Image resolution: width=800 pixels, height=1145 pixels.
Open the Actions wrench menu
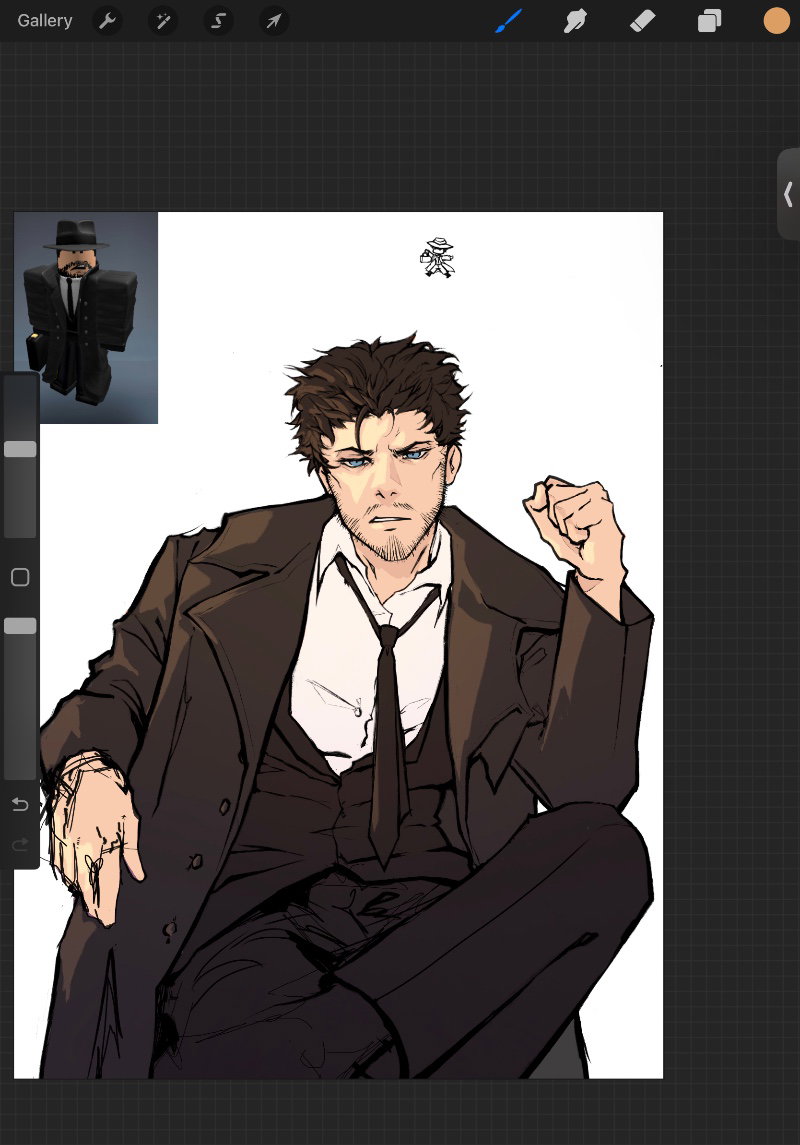[107, 21]
